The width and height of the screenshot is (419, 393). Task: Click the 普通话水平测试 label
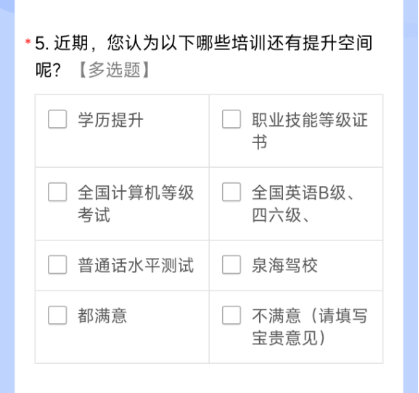coord(136,265)
